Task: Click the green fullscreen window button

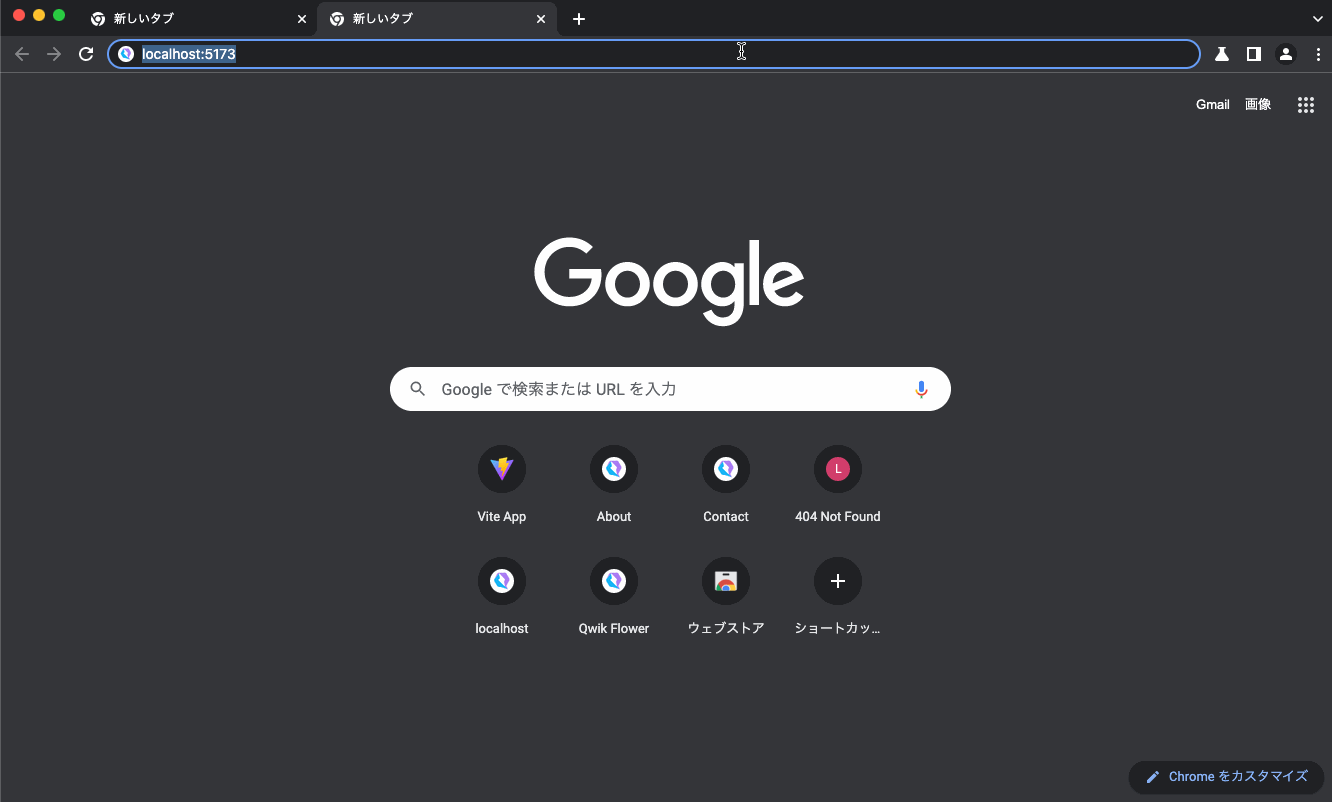Action: pos(59,15)
